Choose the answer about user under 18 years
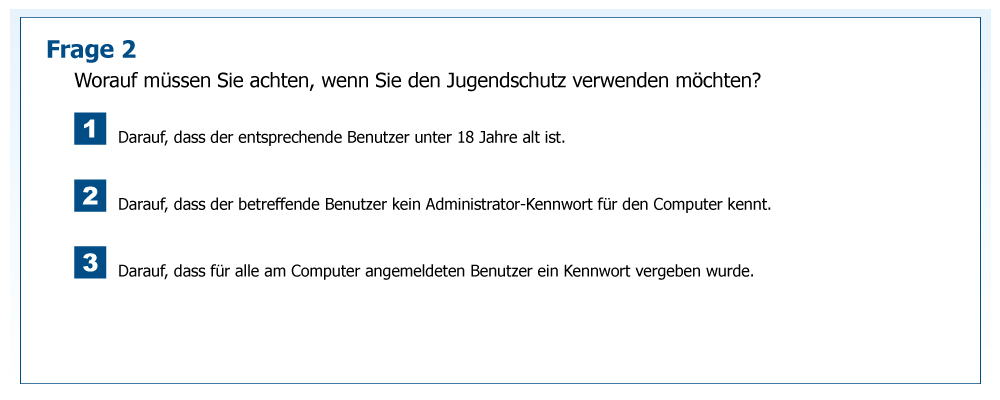Screen dimensions: 1000x400 pos(341,137)
